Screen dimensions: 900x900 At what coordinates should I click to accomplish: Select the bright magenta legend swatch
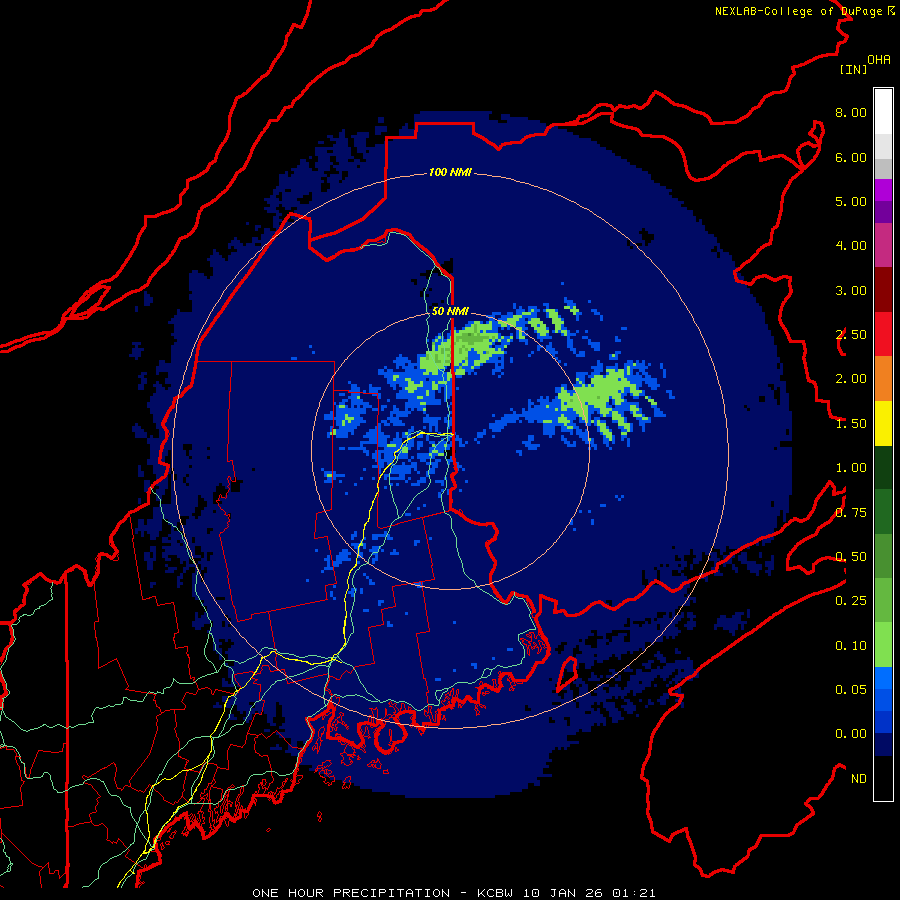(x=883, y=190)
